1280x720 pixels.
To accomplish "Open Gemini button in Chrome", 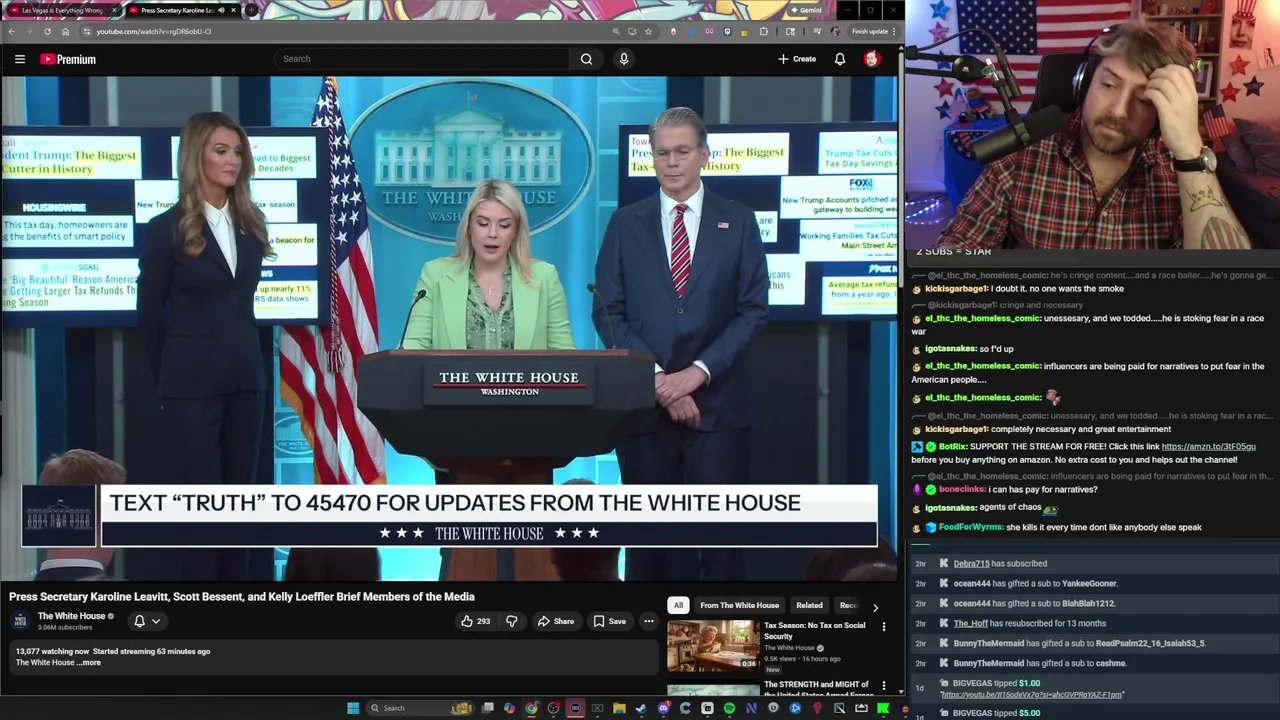I will point(805,10).
